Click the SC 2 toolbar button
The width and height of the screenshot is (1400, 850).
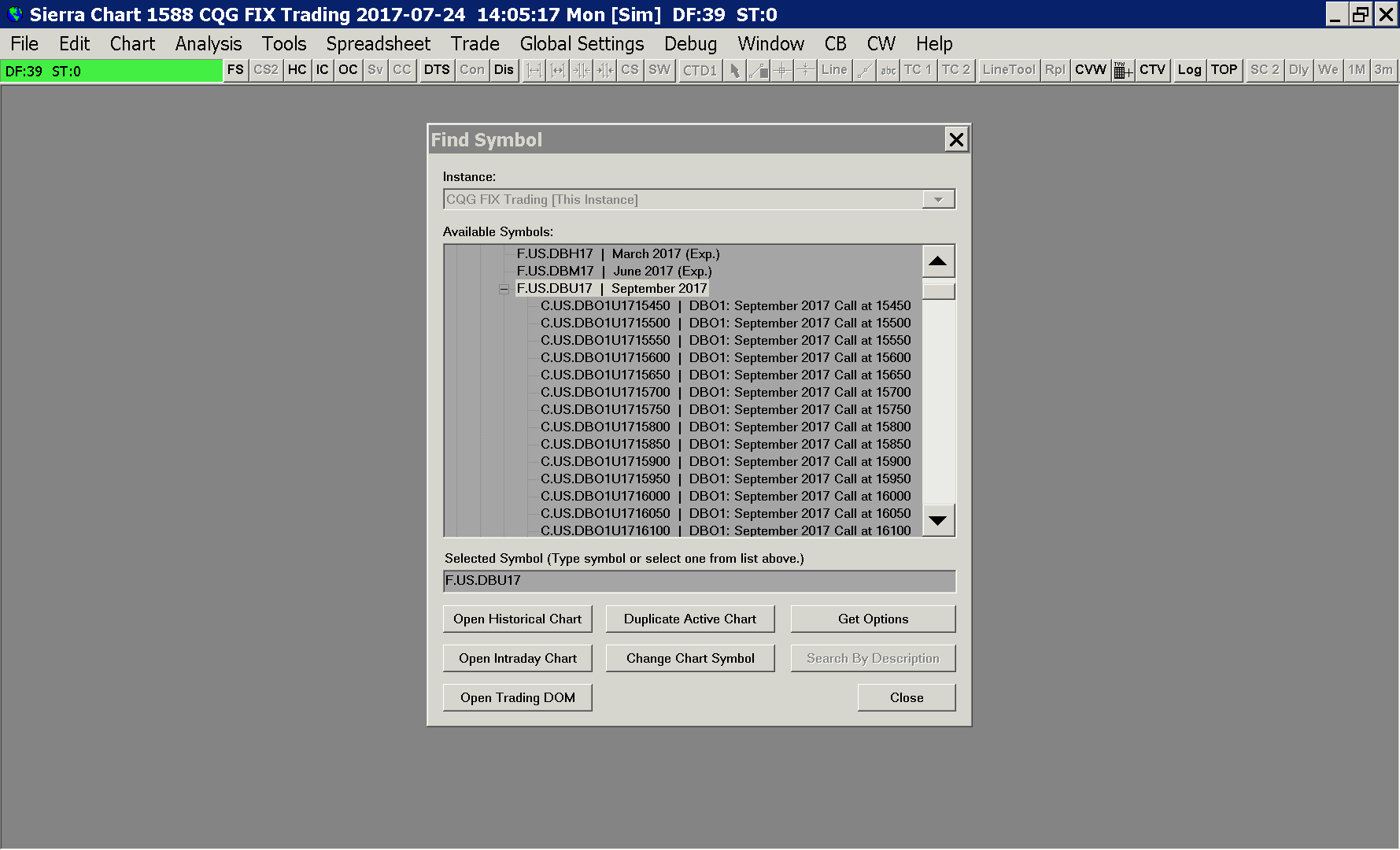click(1265, 70)
